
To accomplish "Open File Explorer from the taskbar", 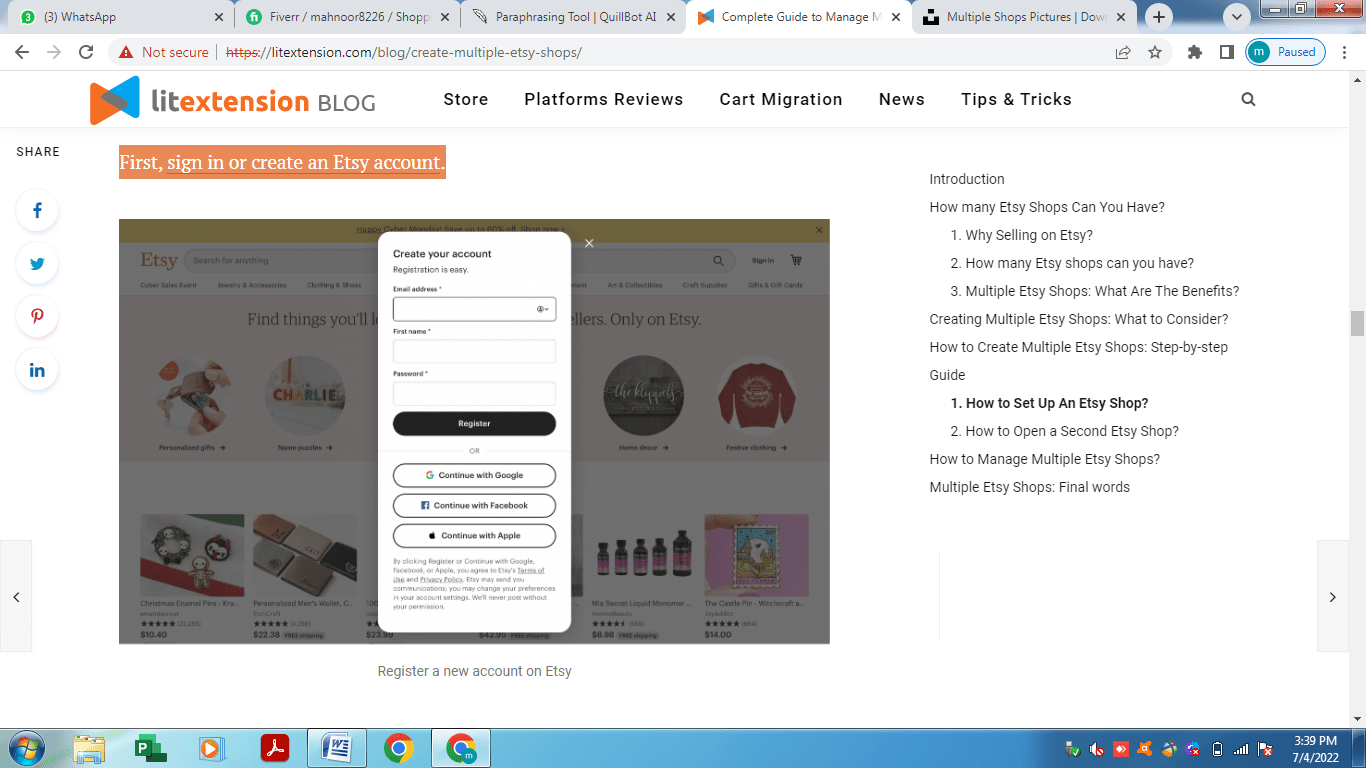I will click(89, 748).
